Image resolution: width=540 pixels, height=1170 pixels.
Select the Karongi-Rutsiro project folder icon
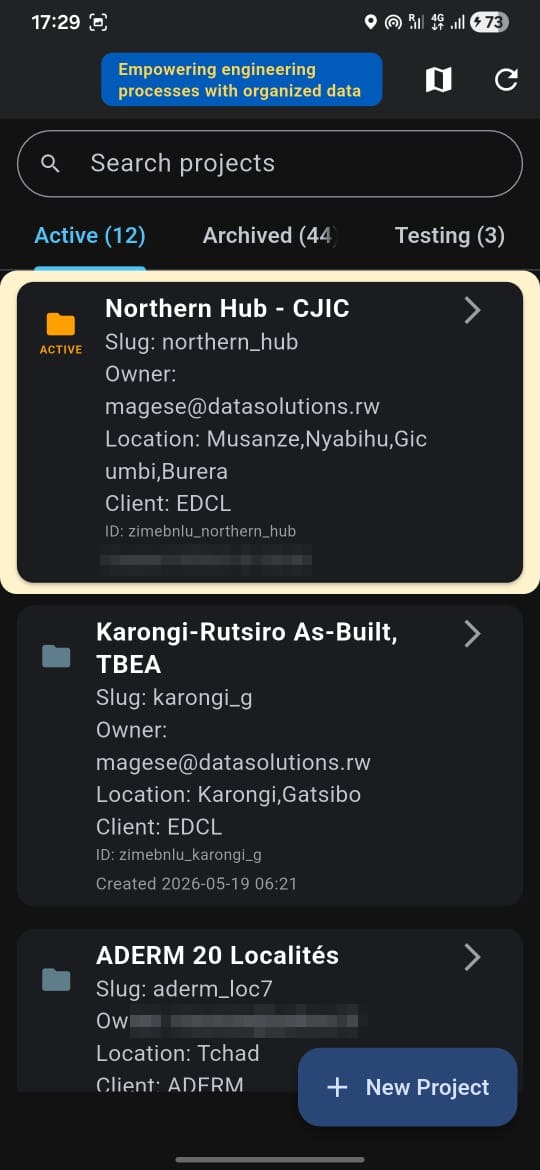tap(56, 656)
